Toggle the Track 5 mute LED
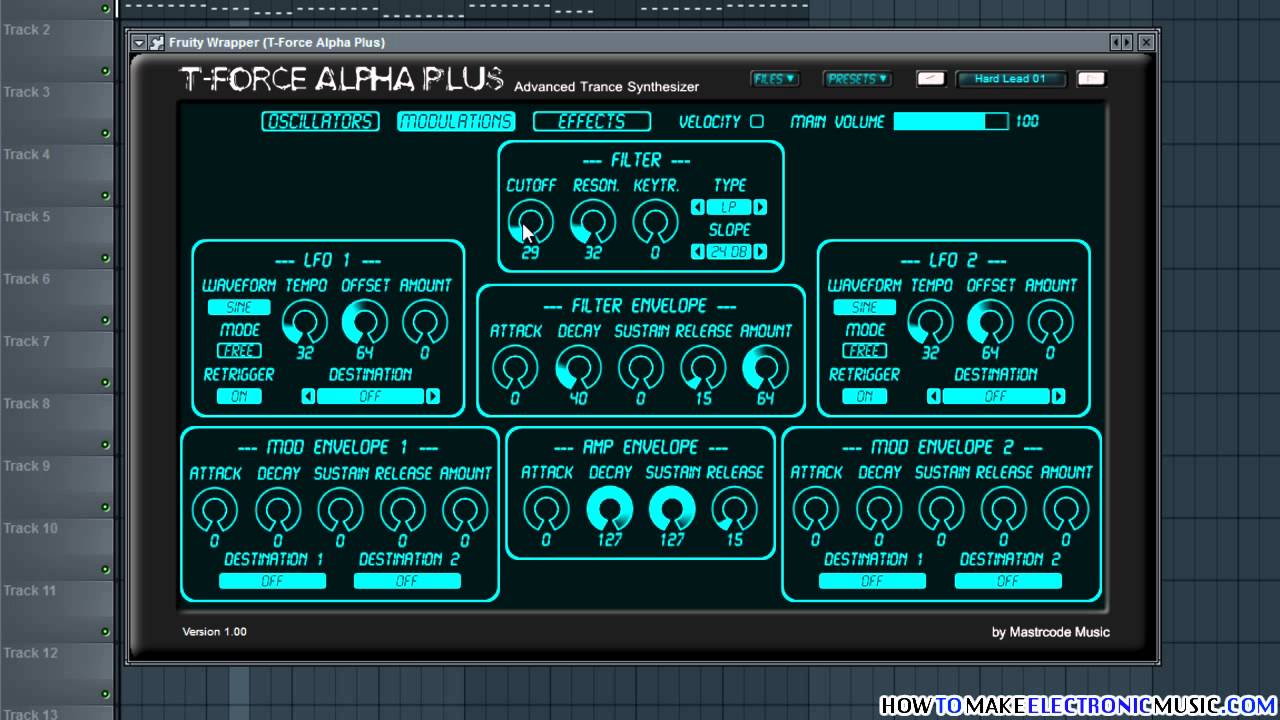 (105, 258)
